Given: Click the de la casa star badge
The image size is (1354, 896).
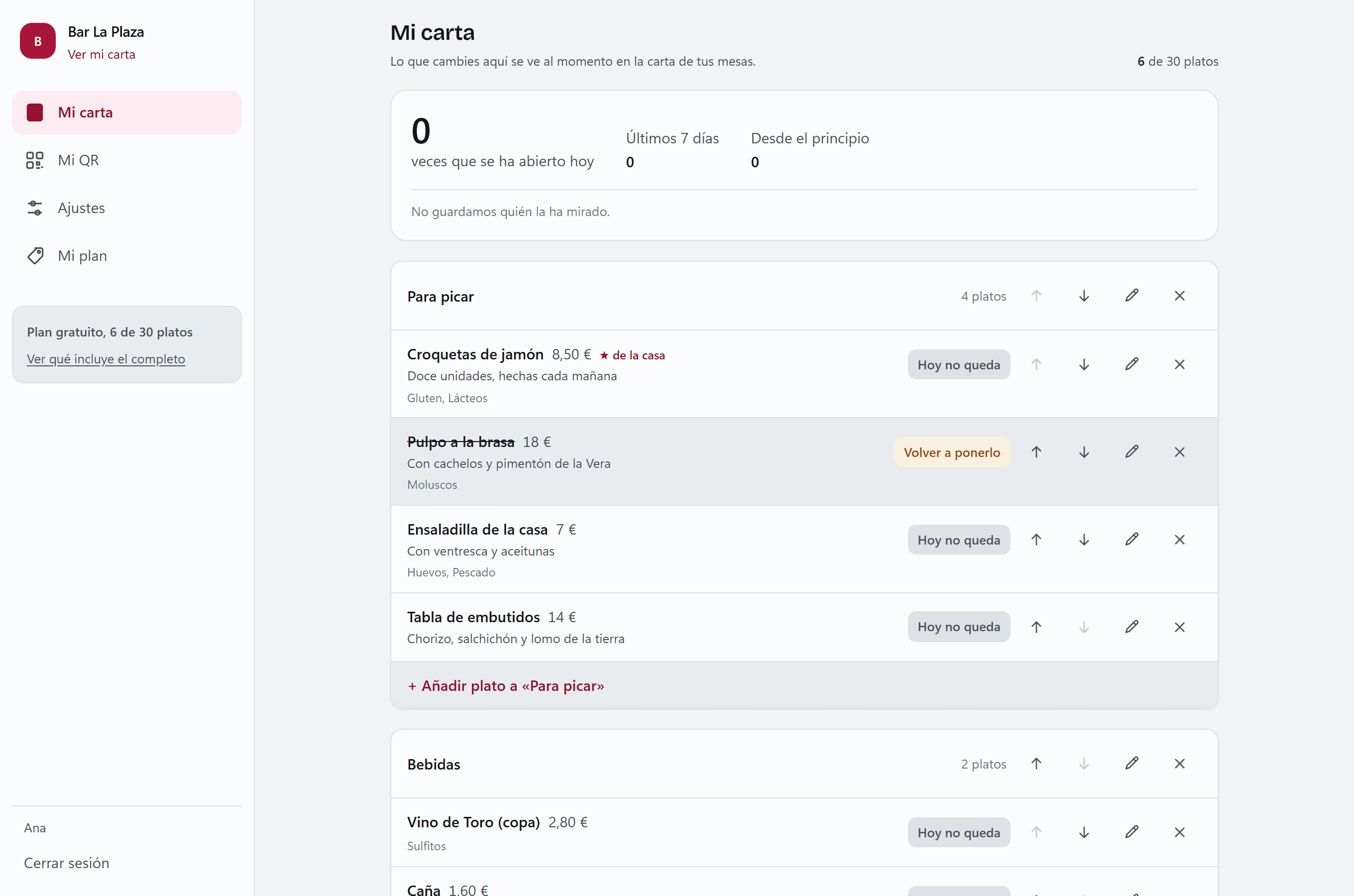Looking at the screenshot, I should click(x=632, y=355).
